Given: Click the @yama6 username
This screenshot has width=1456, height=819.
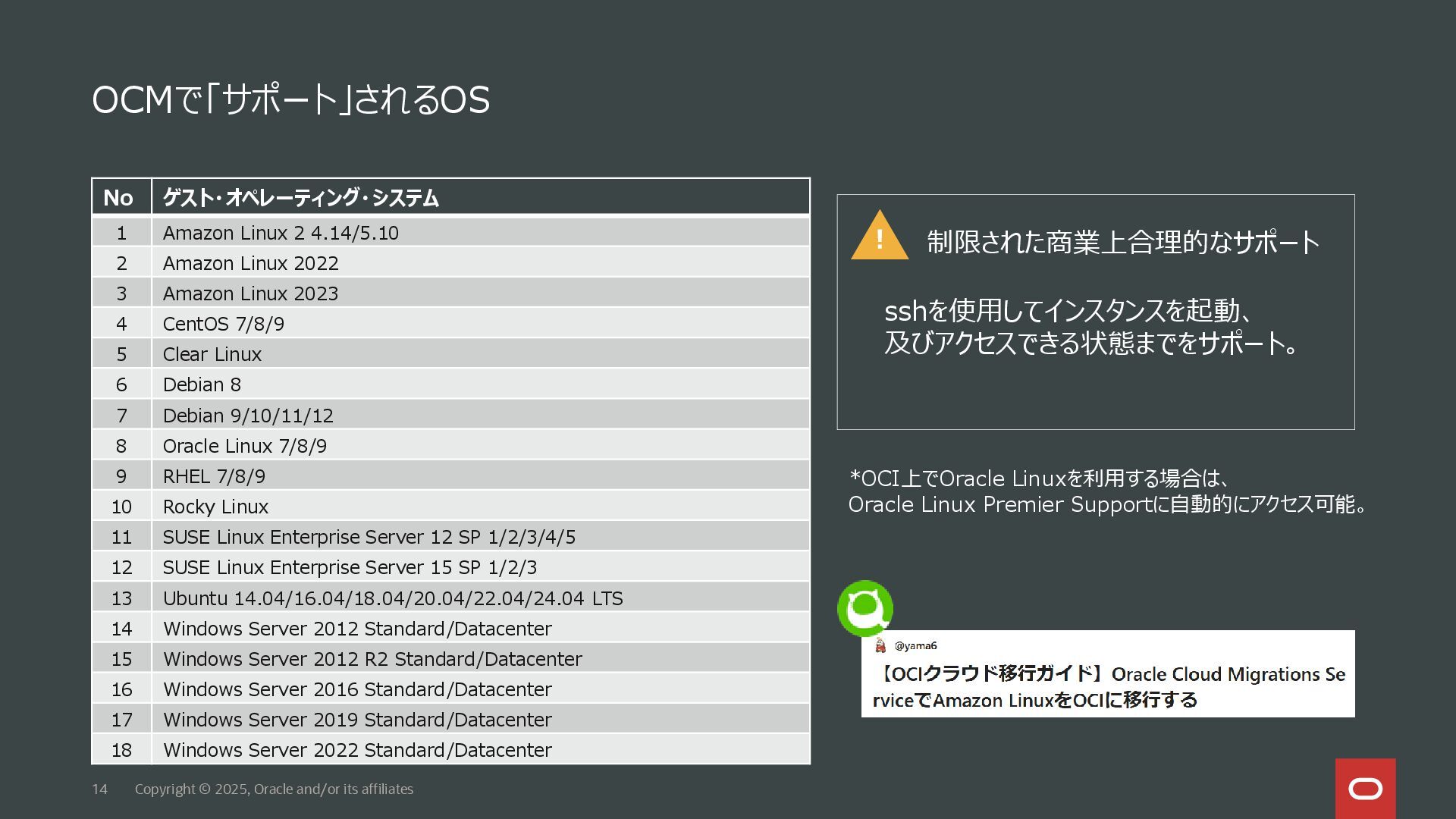Looking at the screenshot, I should click(x=915, y=645).
